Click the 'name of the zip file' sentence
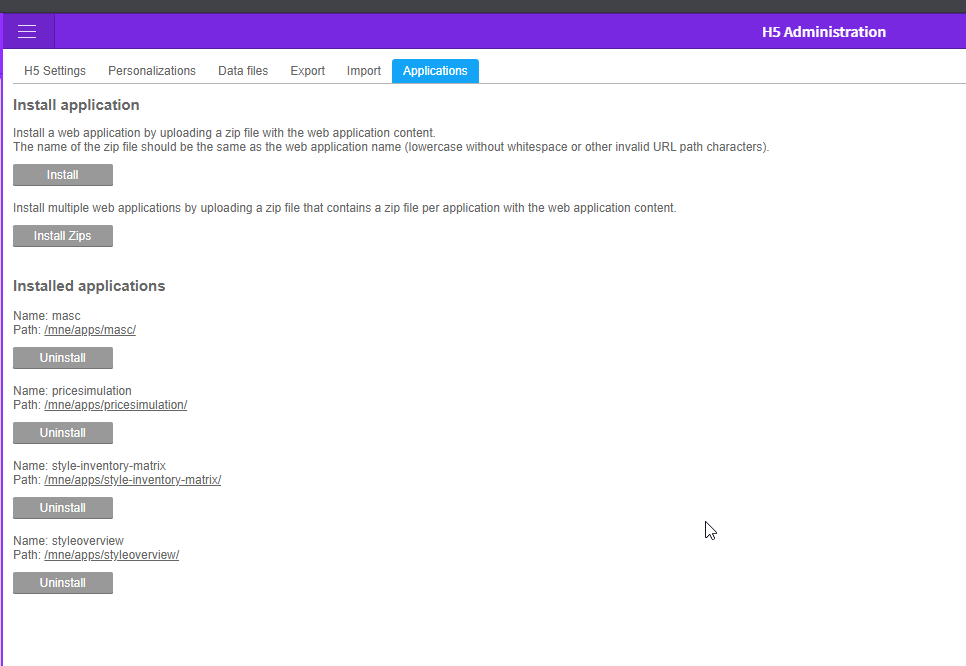Screen dimensions: 966x666 coord(391,147)
